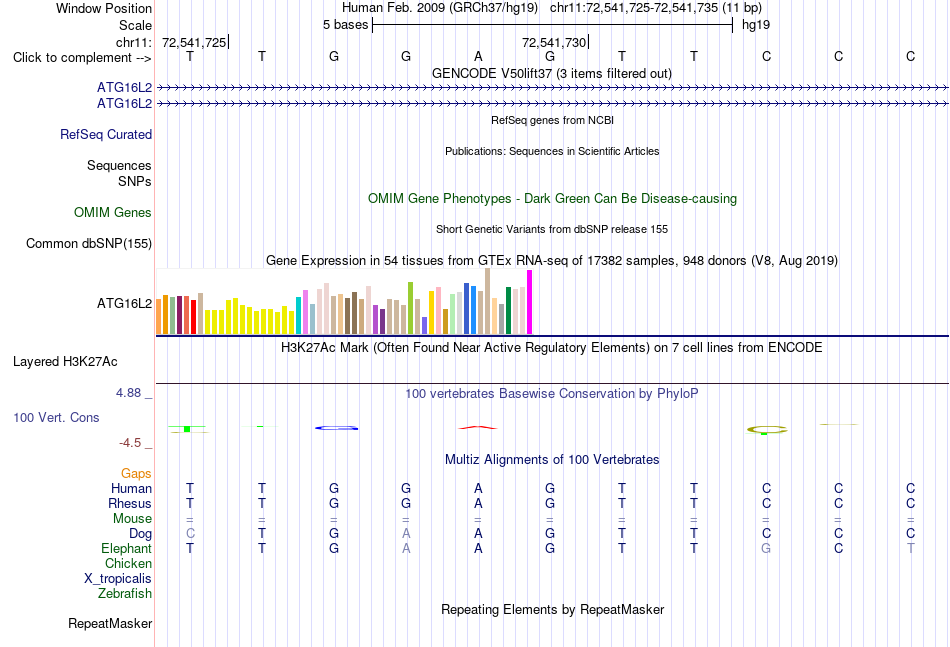The height and width of the screenshot is (647, 950).
Task: Select the Rhesus species label
Action: (x=130, y=503)
